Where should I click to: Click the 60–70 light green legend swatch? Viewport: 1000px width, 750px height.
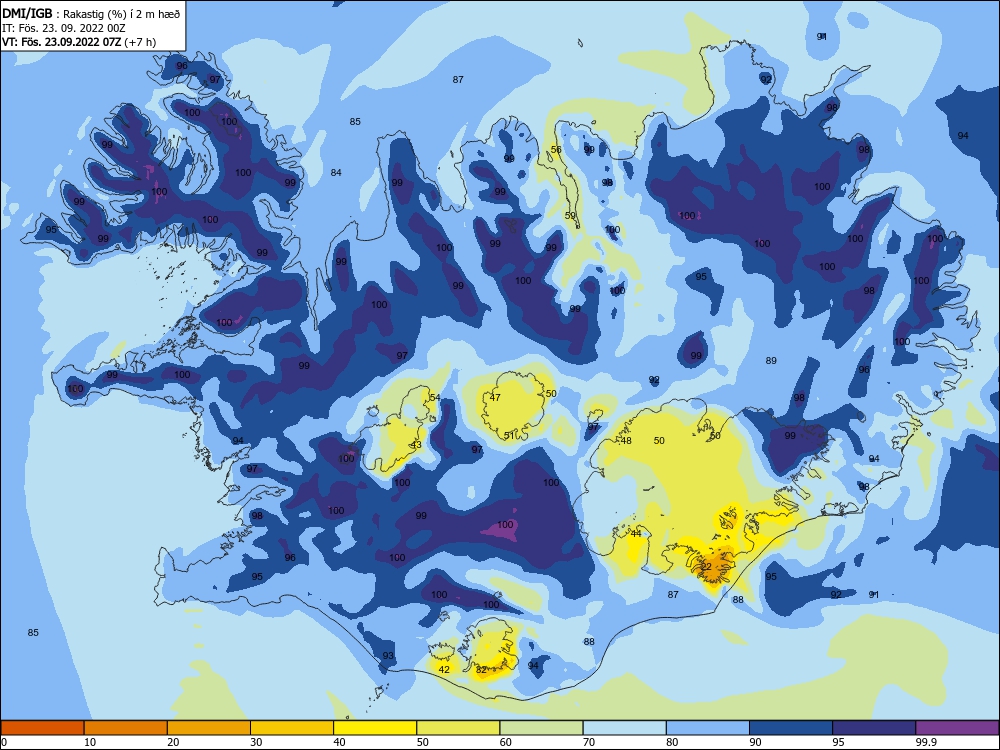541,728
